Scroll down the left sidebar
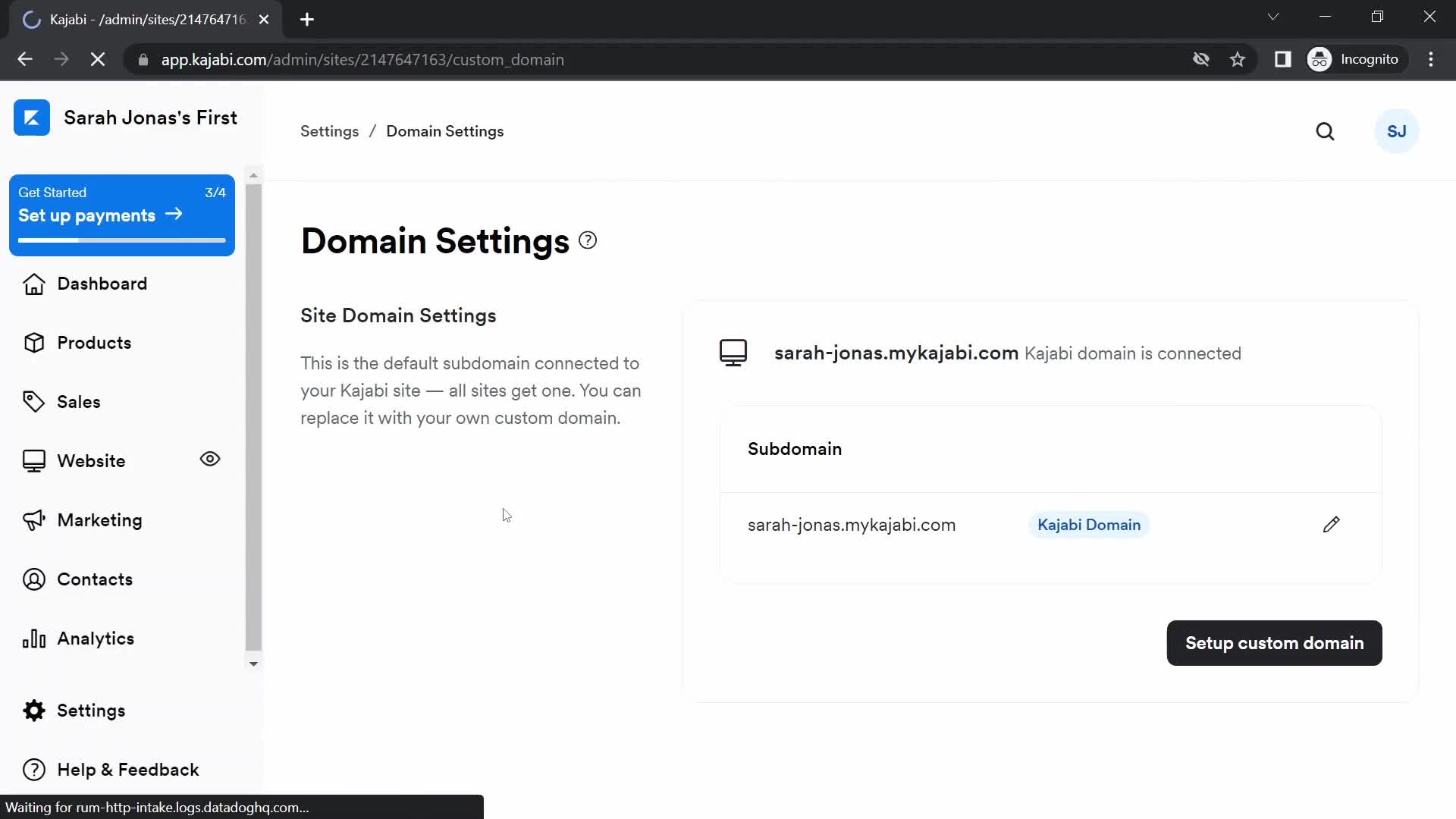 pos(253,661)
